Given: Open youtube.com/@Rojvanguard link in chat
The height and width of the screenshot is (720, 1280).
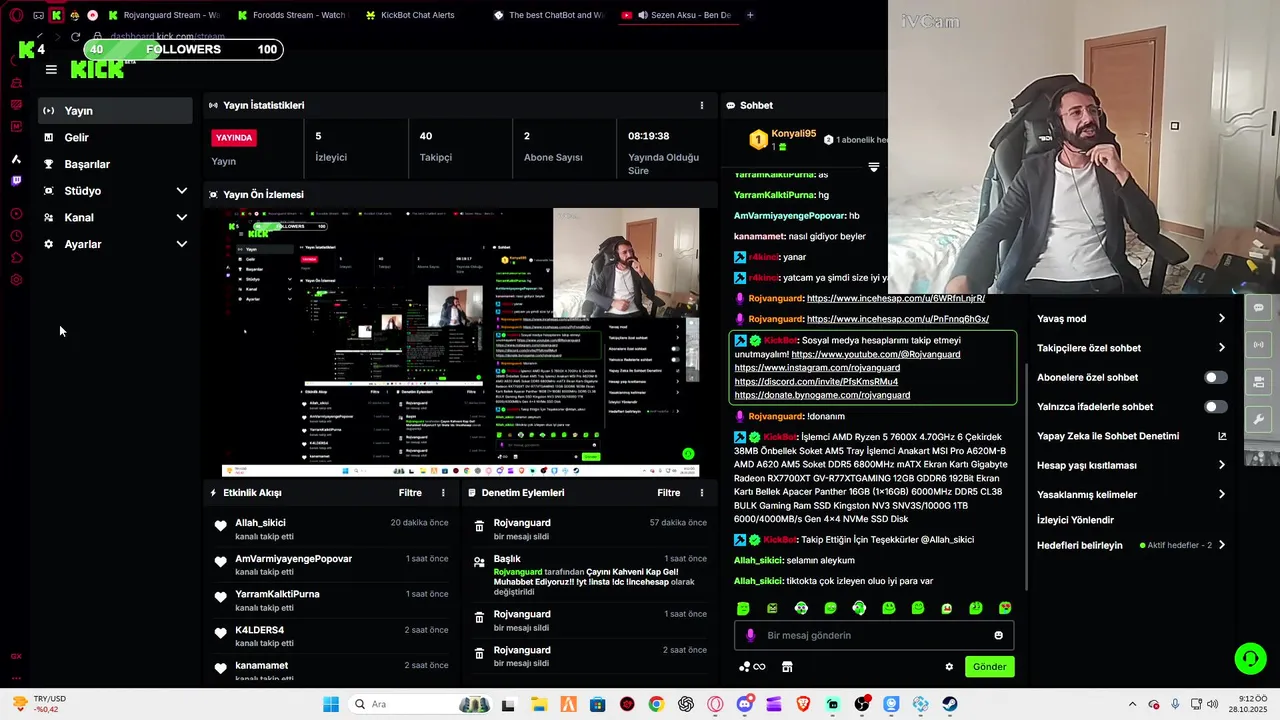Looking at the screenshot, I should point(875,354).
